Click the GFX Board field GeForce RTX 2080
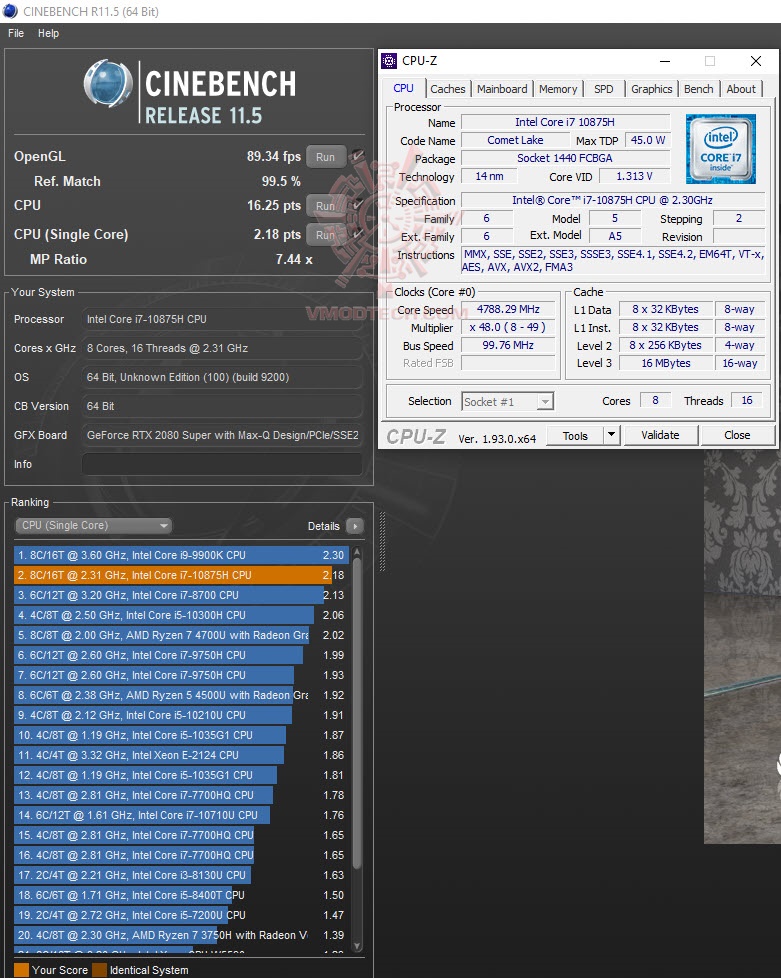Image resolution: width=781 pixels, height=978 pixels. pos(222,435)
